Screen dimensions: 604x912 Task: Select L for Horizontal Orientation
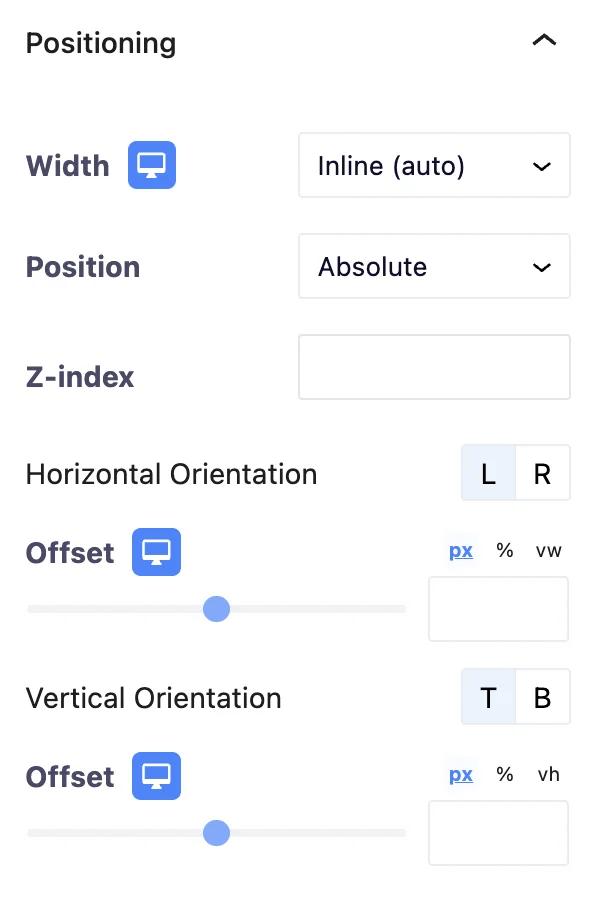[488, 473]
